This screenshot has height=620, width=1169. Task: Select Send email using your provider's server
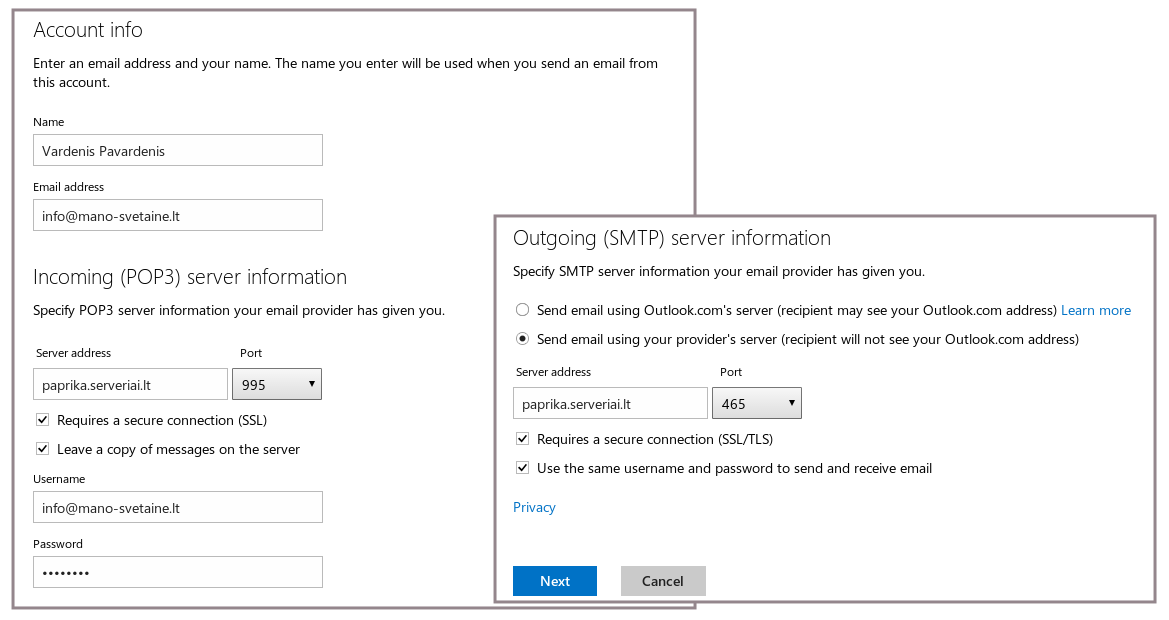(522, 339)
